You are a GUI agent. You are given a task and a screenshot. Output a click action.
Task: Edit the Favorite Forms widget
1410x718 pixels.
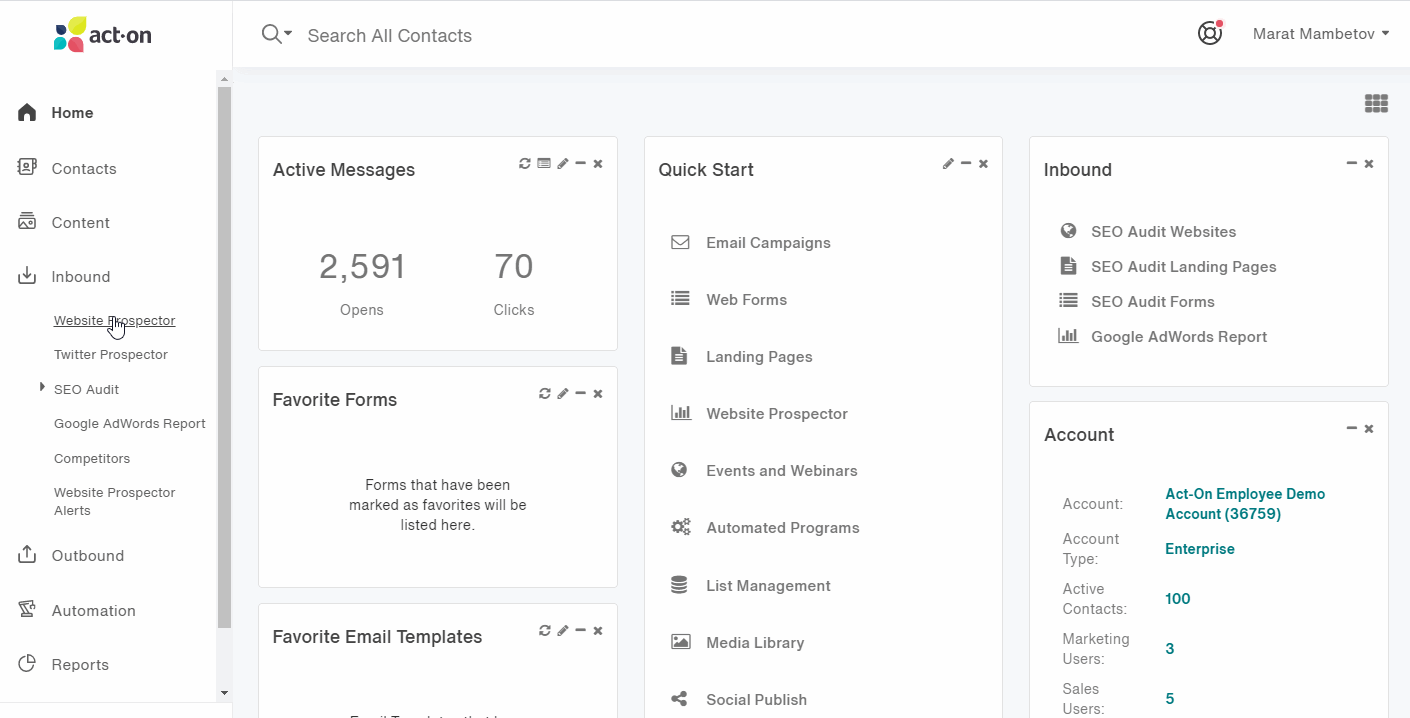563,393
